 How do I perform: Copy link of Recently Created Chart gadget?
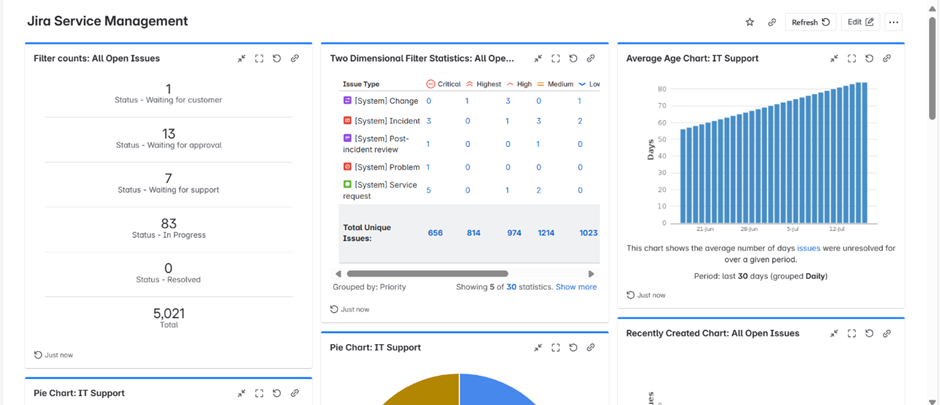click(x=887, y=333)
